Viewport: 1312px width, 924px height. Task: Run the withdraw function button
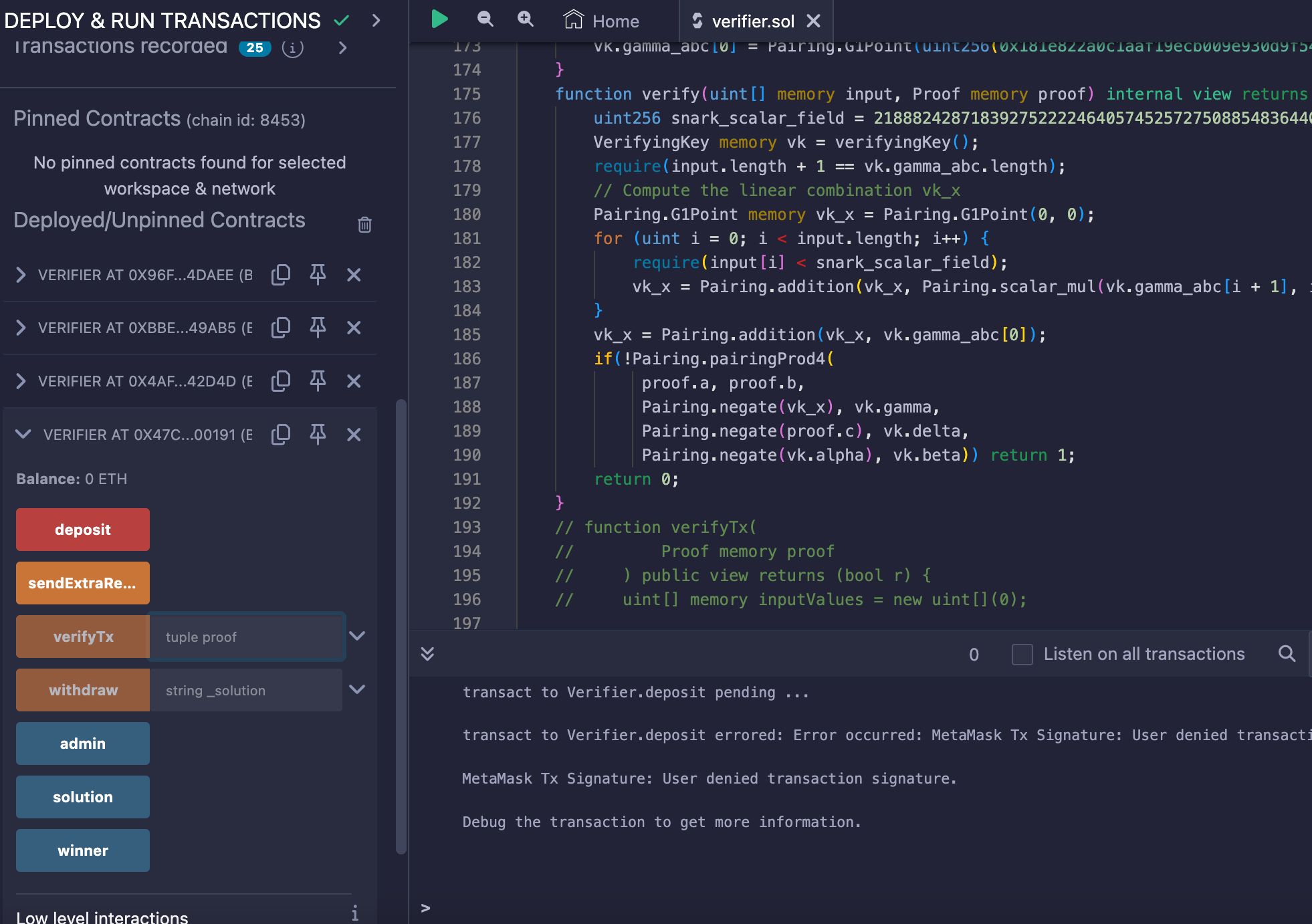[83, 690]
